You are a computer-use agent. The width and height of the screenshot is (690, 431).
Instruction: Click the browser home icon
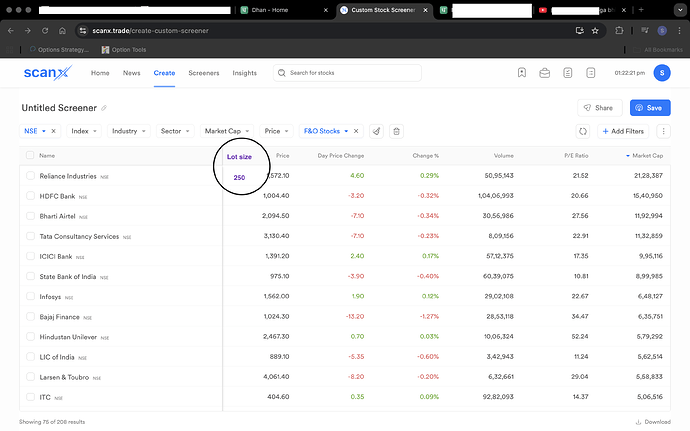[62, 30]
